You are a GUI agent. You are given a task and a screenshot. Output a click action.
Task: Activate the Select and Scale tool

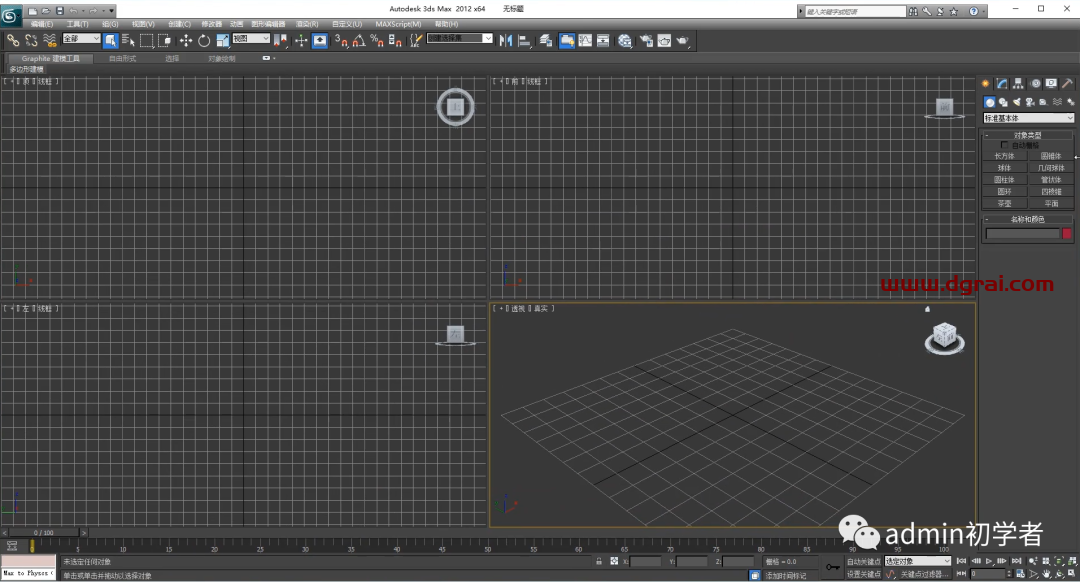(222, 41)
